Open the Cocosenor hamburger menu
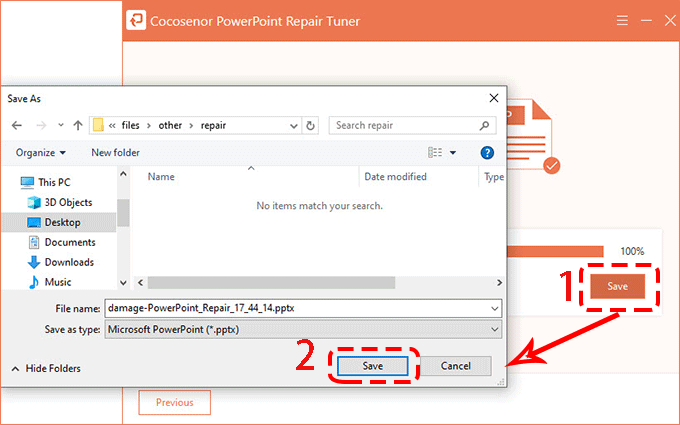Viewport: 680px width, 425px height. pyautogui.click(x=622, y=20)
